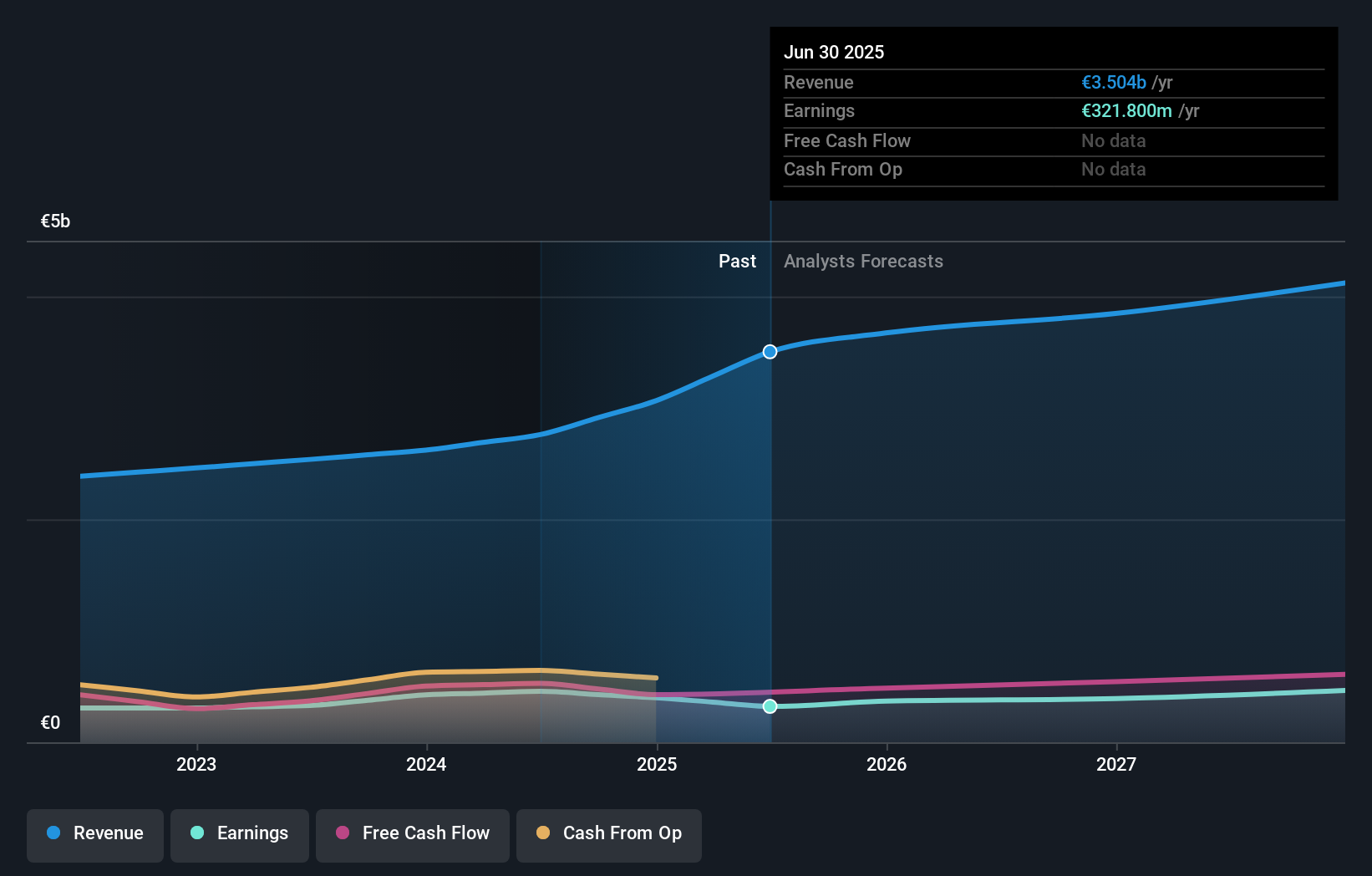The image size is (1372, 876).
Task: Toggle the Earnings series visibility
Action: [x=240, y=835]
